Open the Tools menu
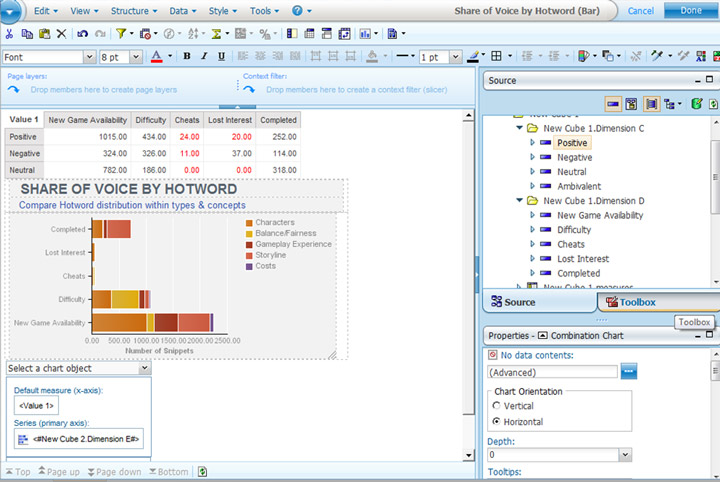The width and height of the screenshot is (720, 482). tap(264, 11)
